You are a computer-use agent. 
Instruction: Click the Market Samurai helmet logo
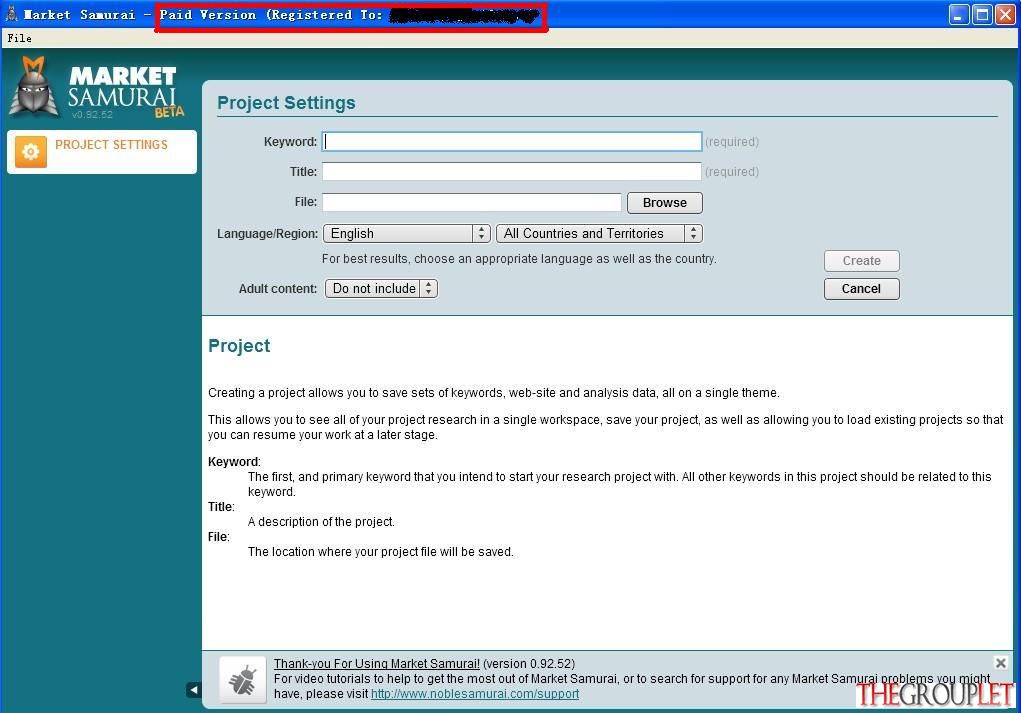coord(34,86)
